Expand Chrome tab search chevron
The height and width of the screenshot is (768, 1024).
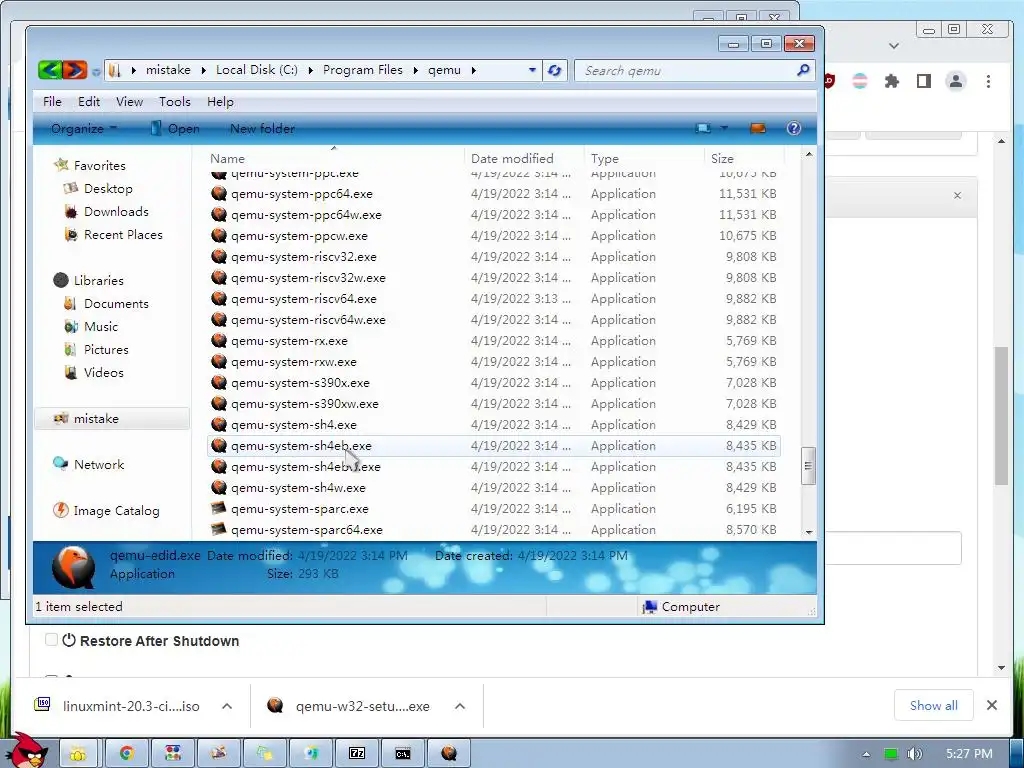click(894, 46)
